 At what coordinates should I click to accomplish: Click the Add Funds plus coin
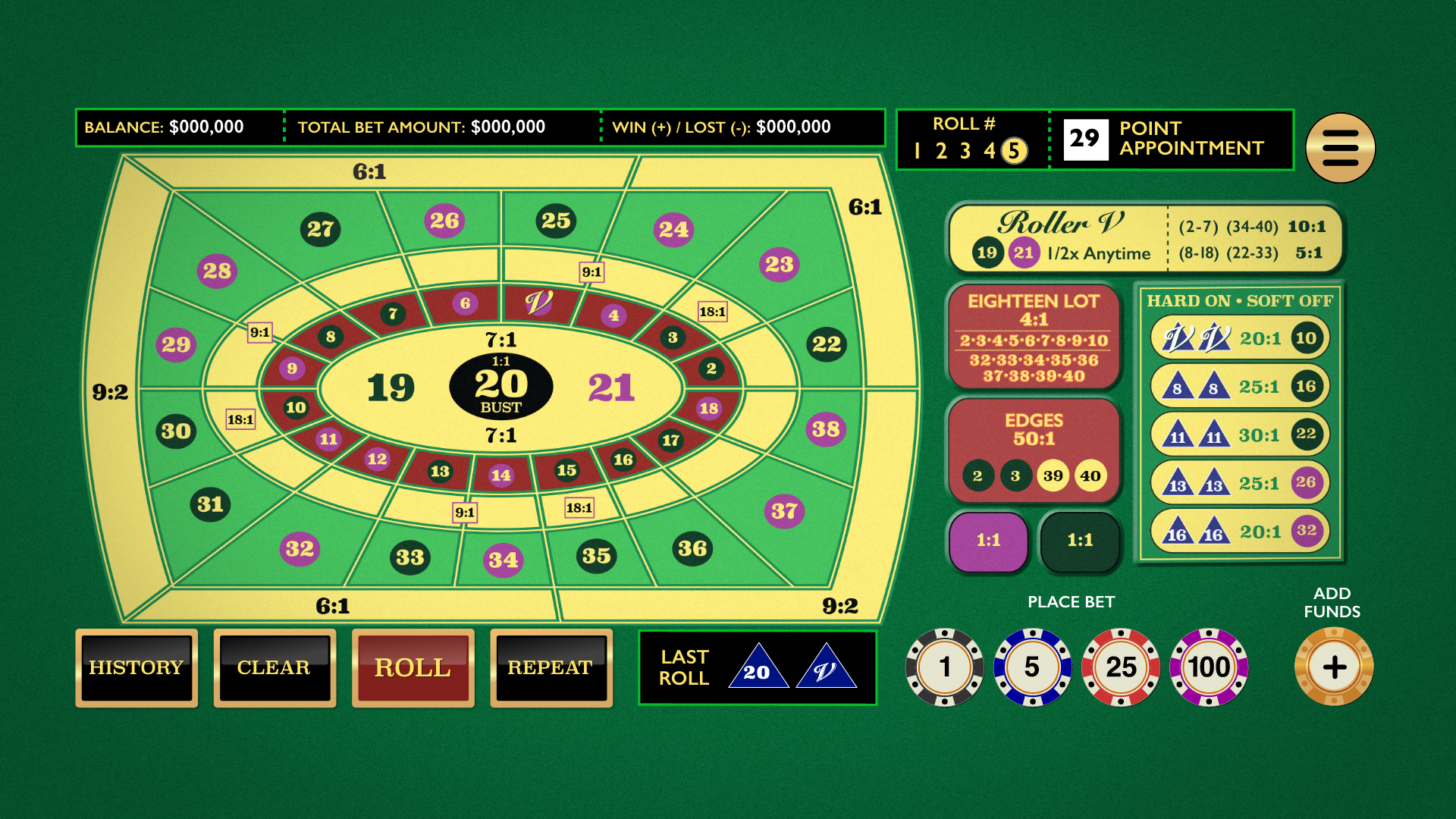click(x=1334, y=667)
